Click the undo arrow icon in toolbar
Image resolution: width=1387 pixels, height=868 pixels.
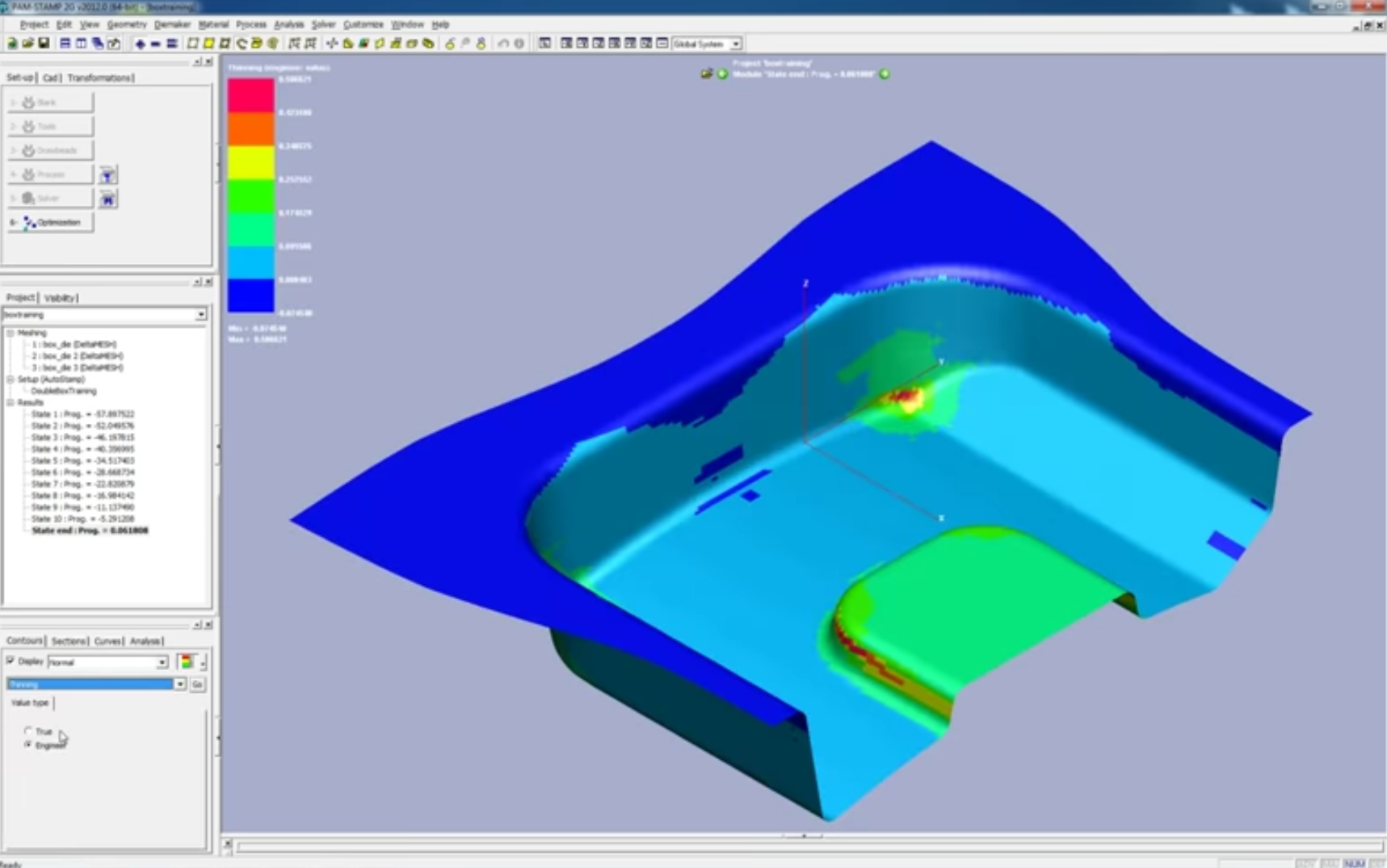coord(503,44)
